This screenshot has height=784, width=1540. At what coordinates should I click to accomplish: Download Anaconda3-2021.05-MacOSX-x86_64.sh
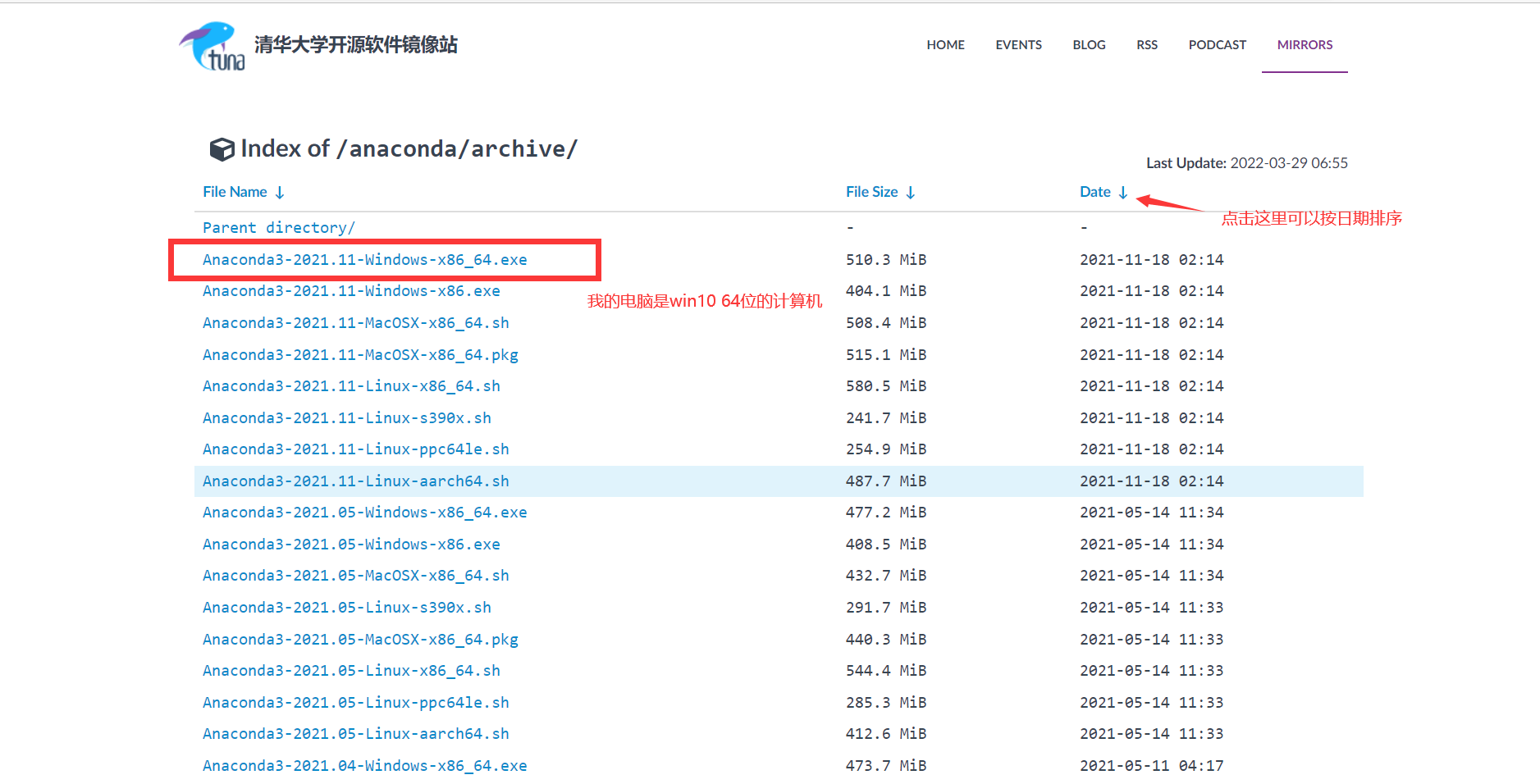coord(356,576)
